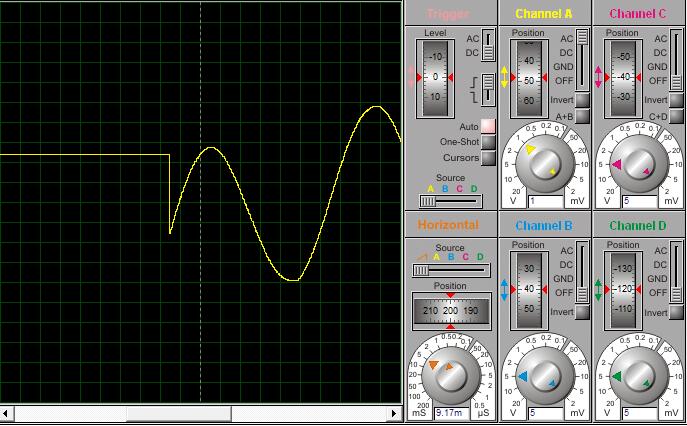
Task: Select the Trigger panel title
Action: coord(448,14)
